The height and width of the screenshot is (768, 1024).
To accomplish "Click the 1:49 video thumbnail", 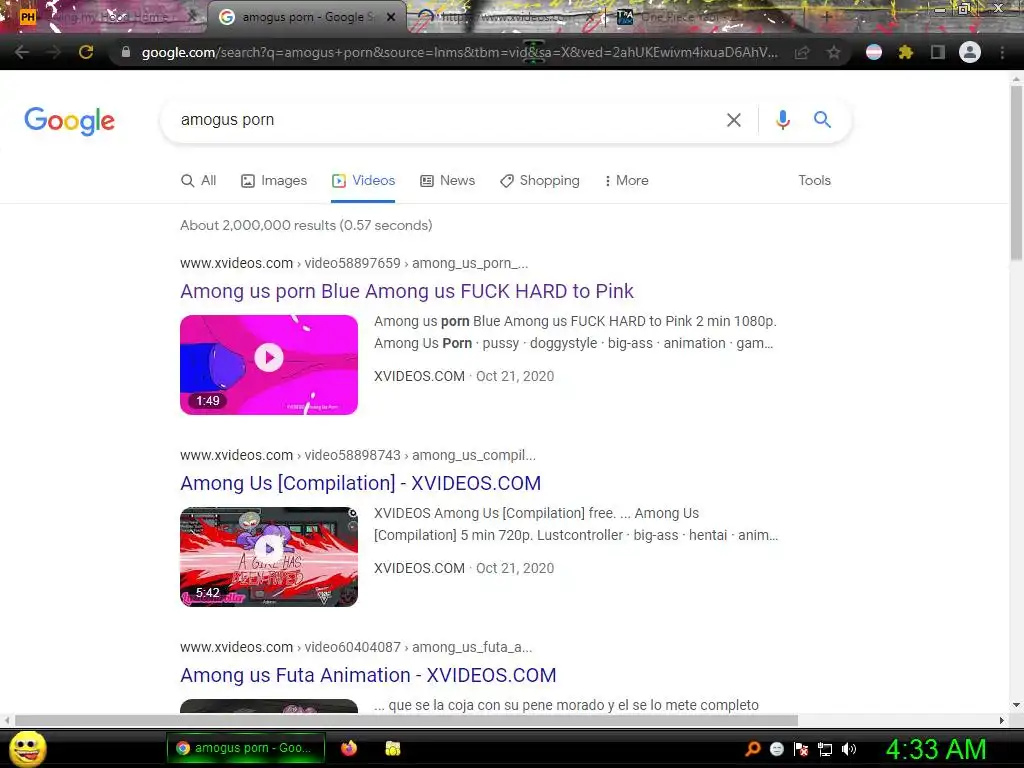I will (x=269, y=364).
